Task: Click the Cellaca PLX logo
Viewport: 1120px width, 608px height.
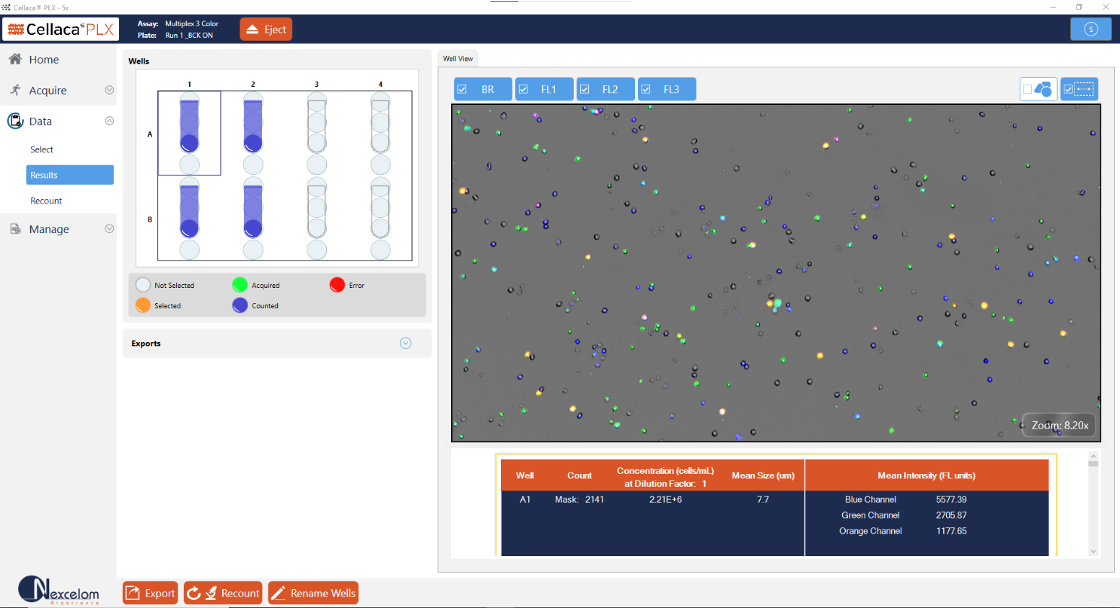Action: pos(60,29)
